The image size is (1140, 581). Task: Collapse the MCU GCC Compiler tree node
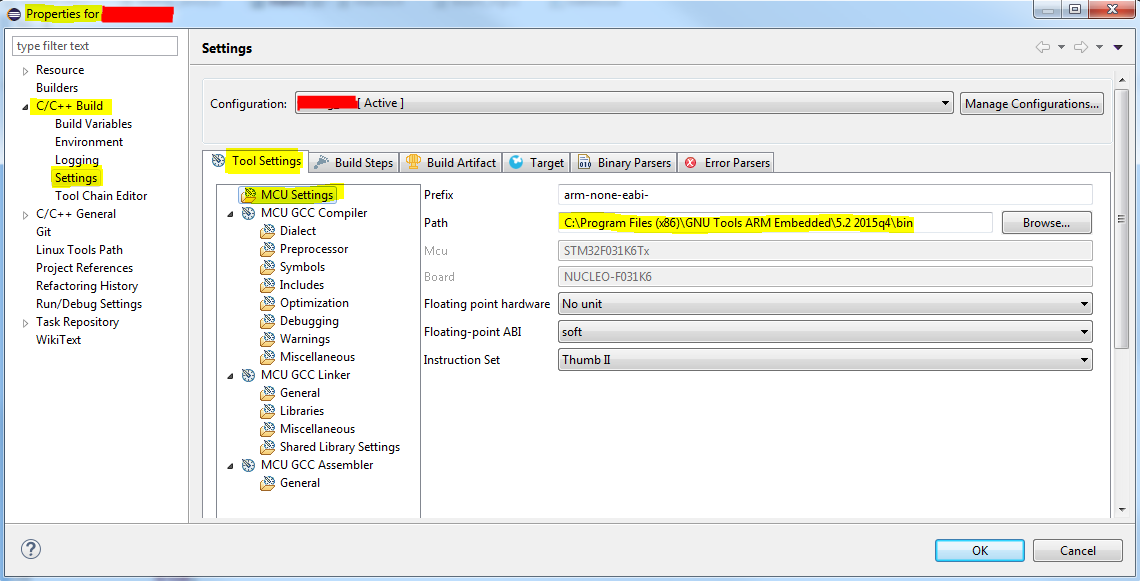[x=231, y=213]
